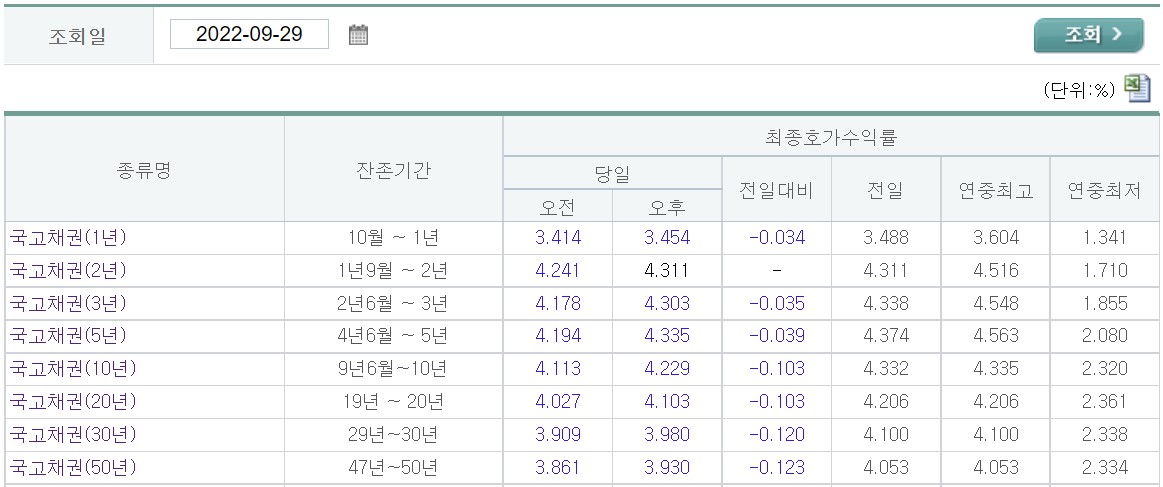This screenshot has width=1163, height=487.
Task: Click the (단위:%) unit label
Action: click(1079, 90)
